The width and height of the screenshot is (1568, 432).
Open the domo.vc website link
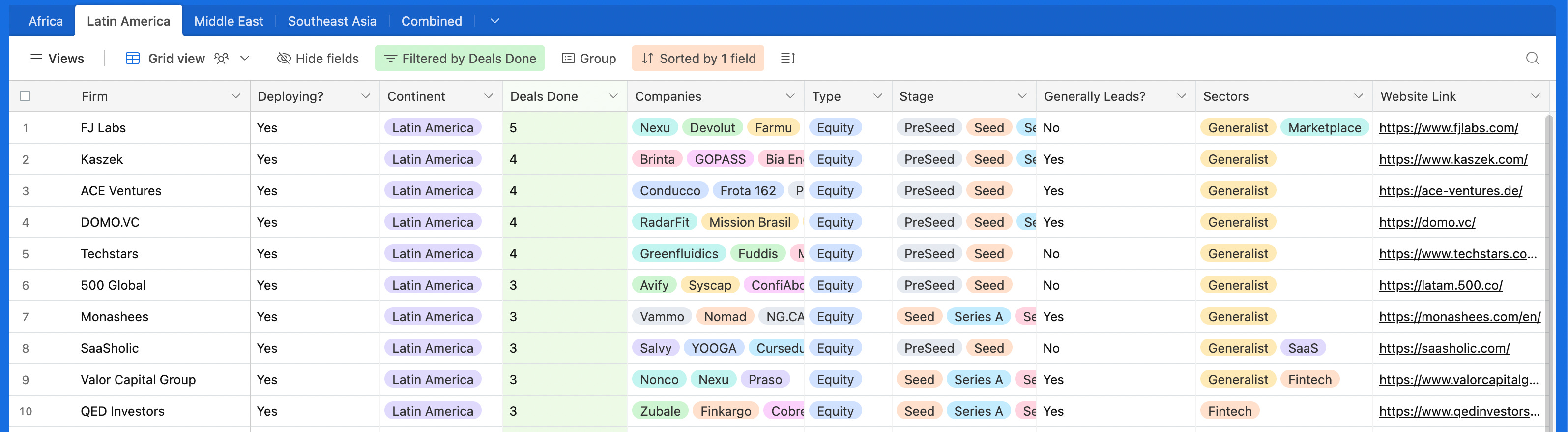[1427, 222]
